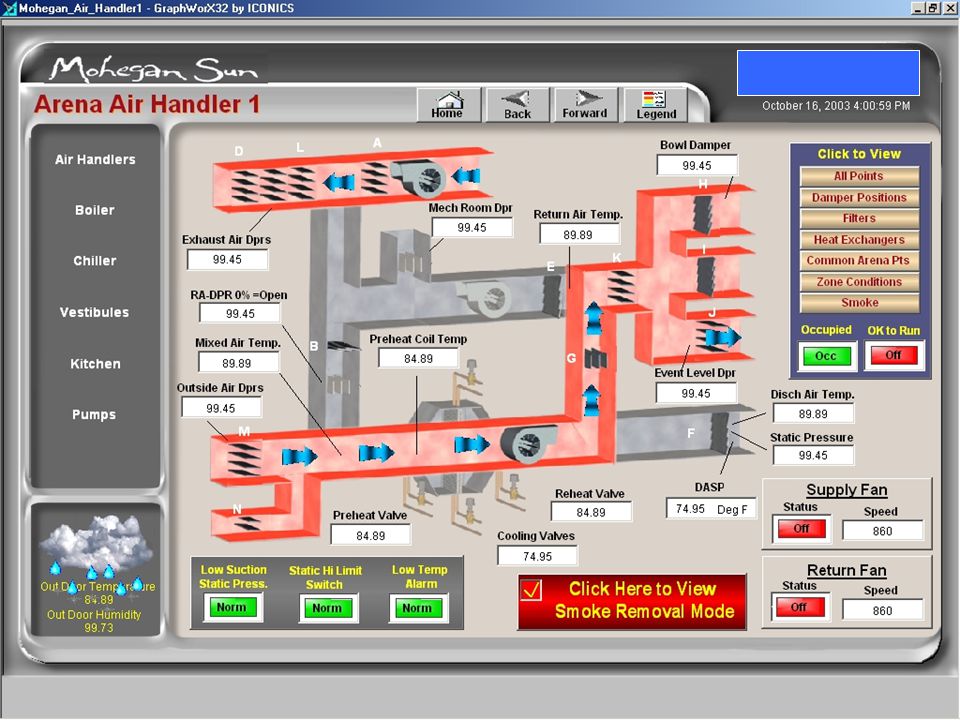
Task: Toggle the Occupied Occ indicator
Action: [826, 356]
